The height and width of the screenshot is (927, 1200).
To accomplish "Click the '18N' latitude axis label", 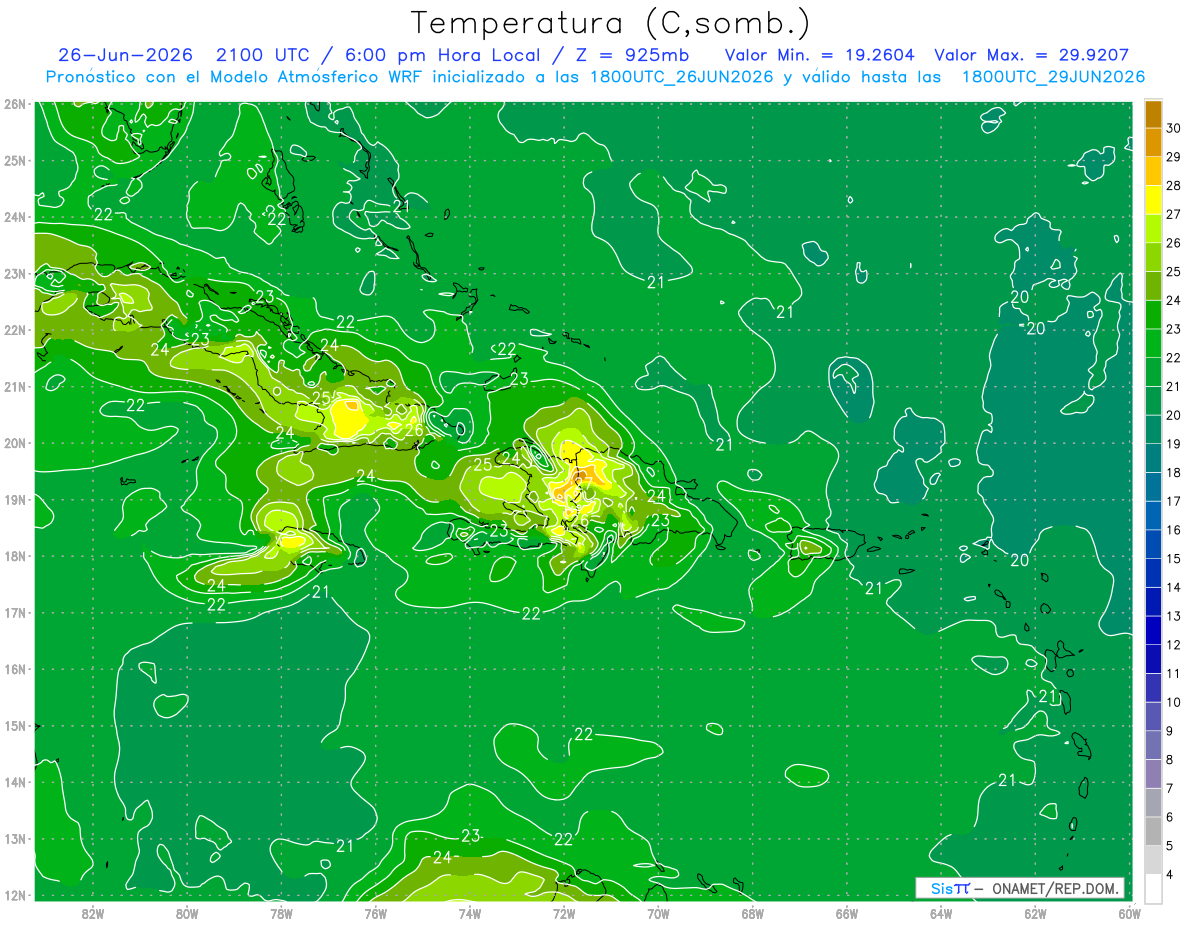I will coord(15,556).
